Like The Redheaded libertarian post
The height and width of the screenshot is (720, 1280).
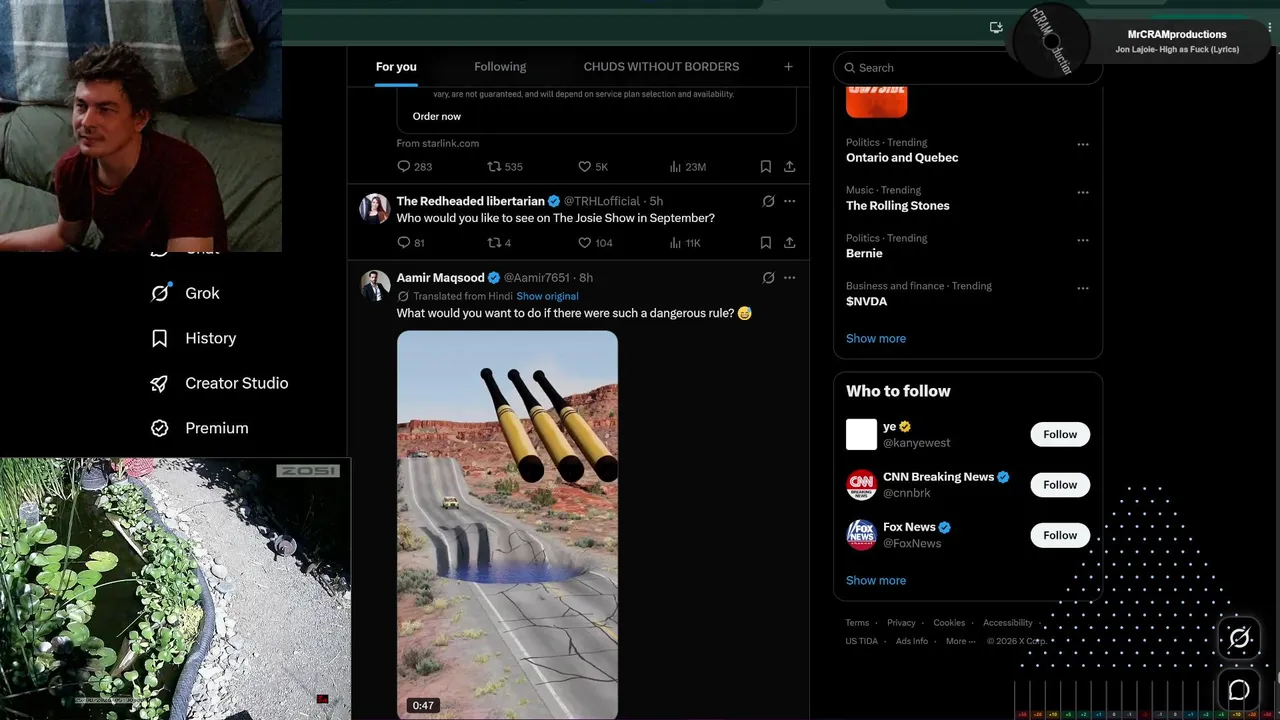pos(595,243)
